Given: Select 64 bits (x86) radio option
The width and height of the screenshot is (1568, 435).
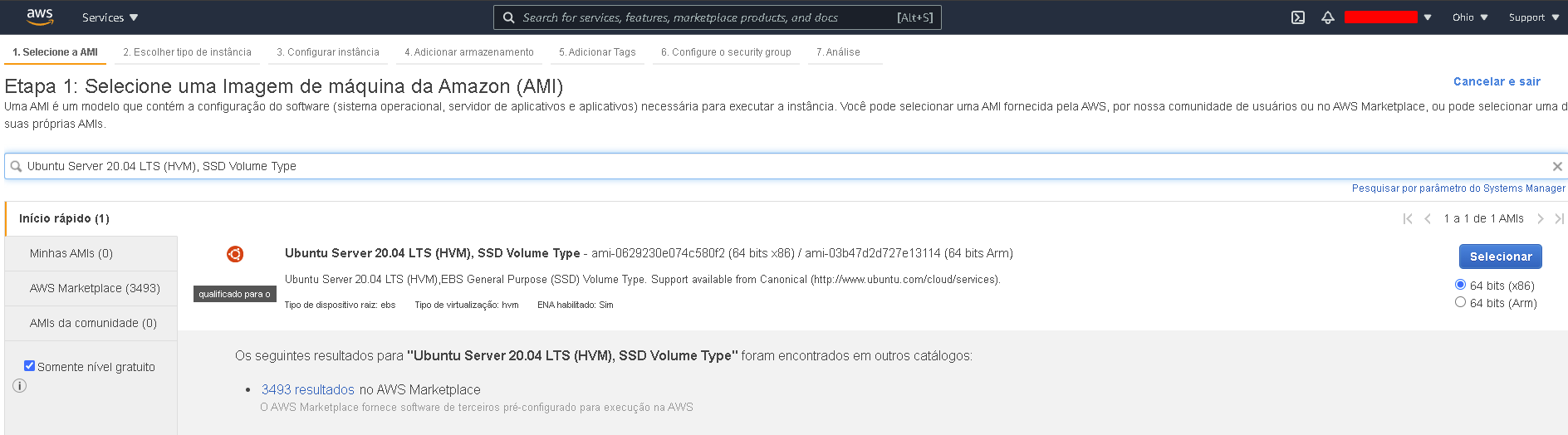Looking at the screenshot, I should click(1460, 285).
